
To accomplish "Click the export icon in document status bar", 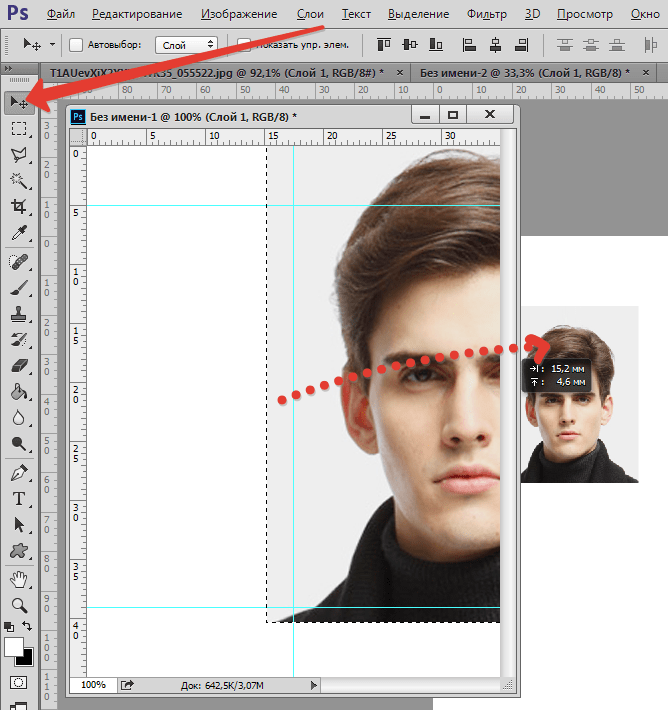I will pos(127,685).
